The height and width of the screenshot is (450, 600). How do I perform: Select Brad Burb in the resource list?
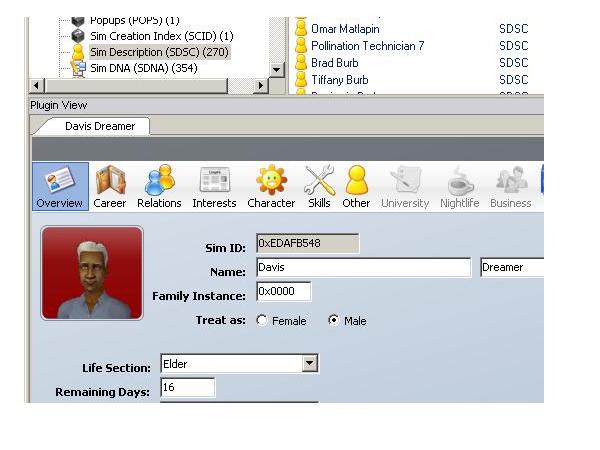335,63
